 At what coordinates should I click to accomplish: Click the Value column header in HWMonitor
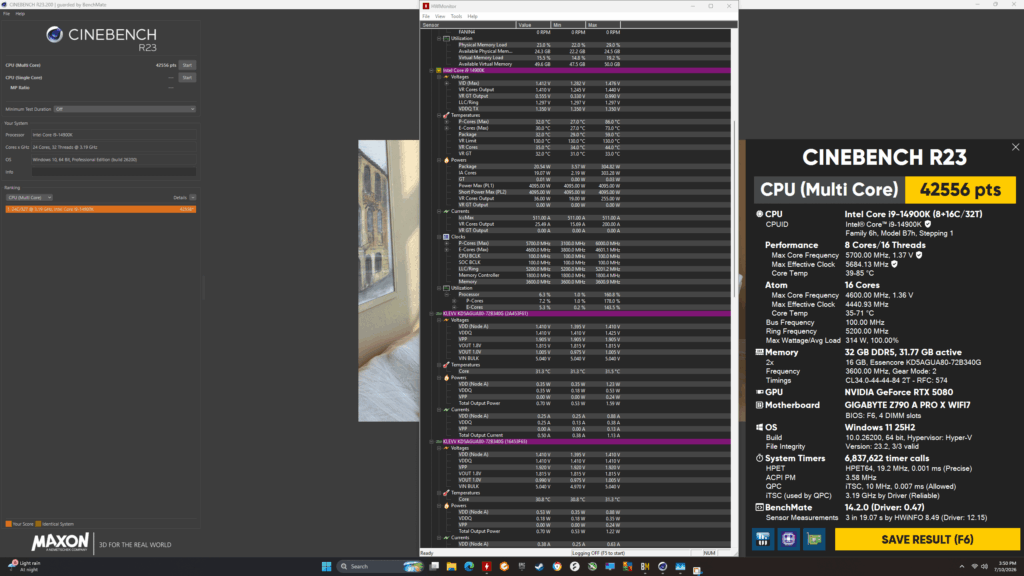click(x=533, y=25)
